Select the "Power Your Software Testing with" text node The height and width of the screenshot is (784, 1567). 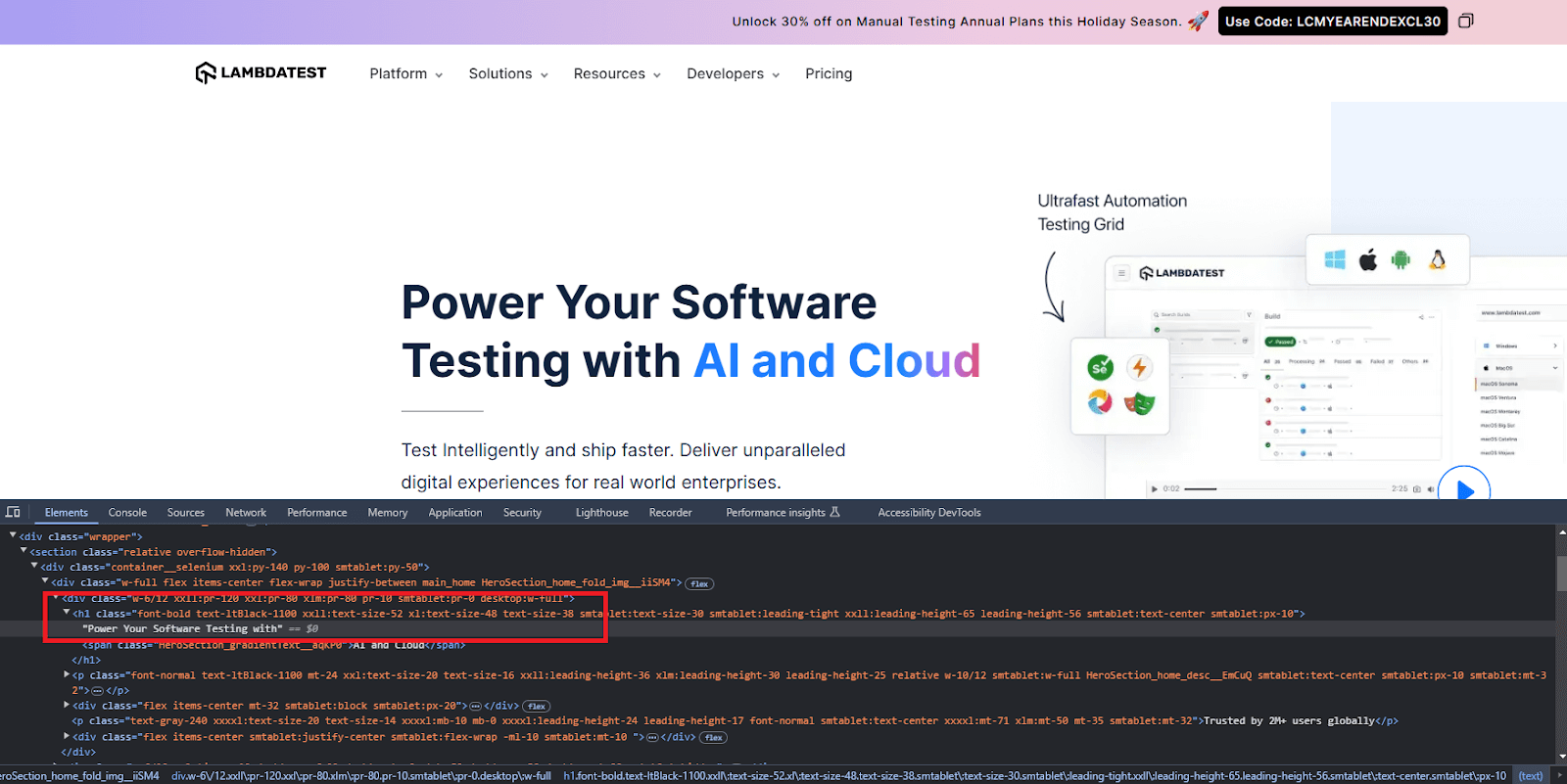pos(182,628)
